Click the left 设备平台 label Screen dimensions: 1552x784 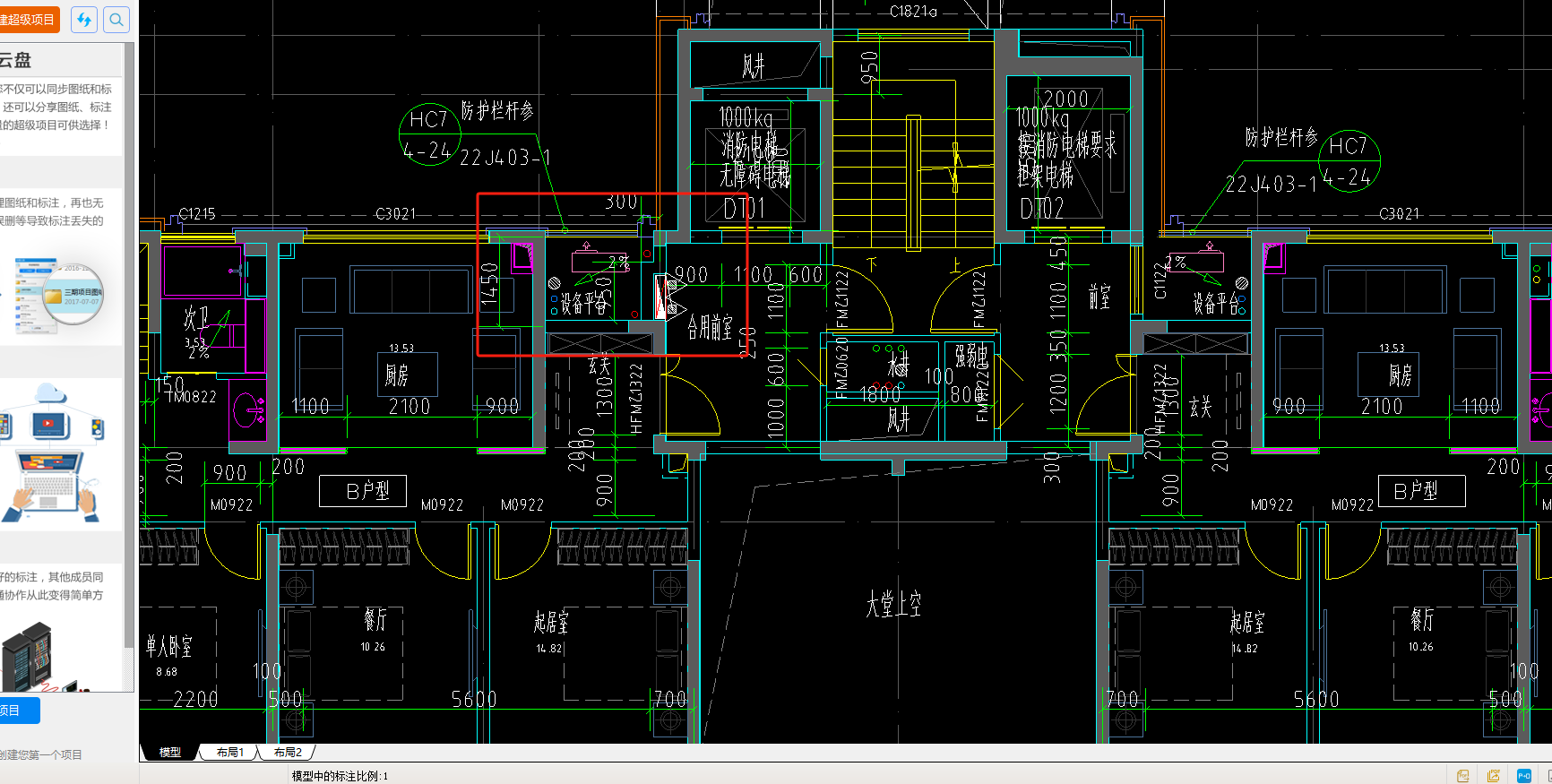(x=584, y=305)
